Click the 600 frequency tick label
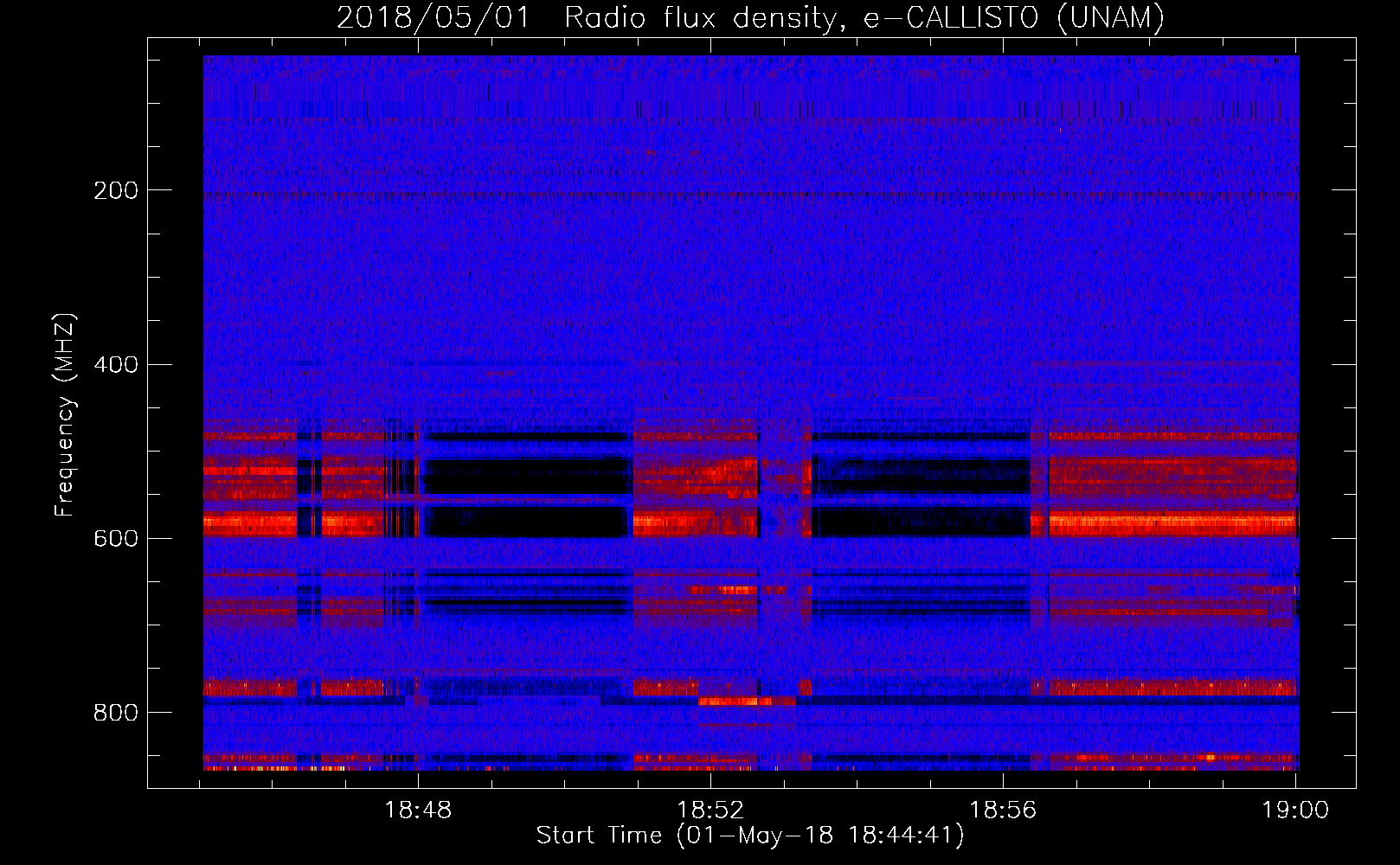The height and width of the screenshot is (865, 1400). pyautogui.click(x=116, y=538)
